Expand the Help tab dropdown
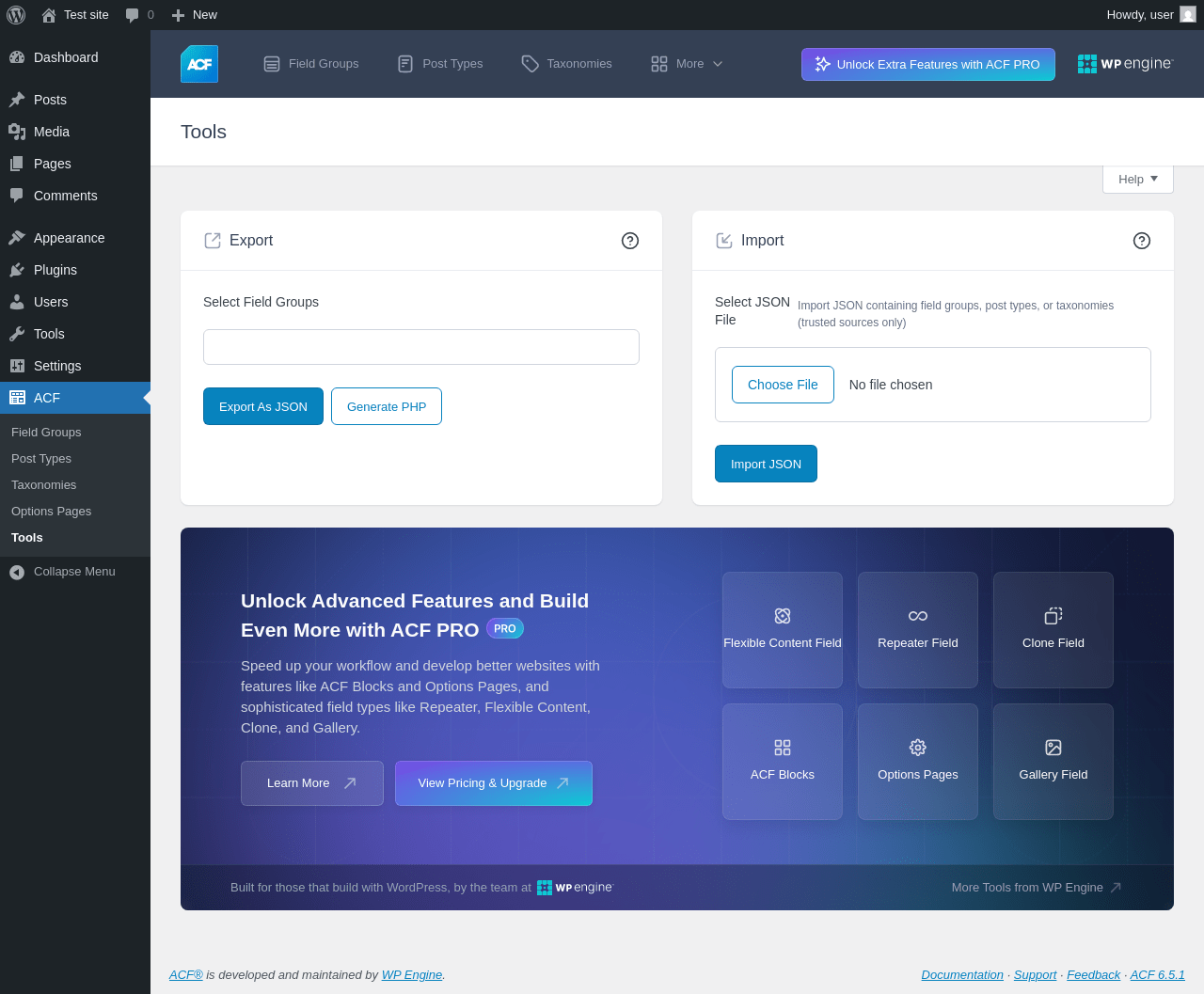 click(1138, 180)
